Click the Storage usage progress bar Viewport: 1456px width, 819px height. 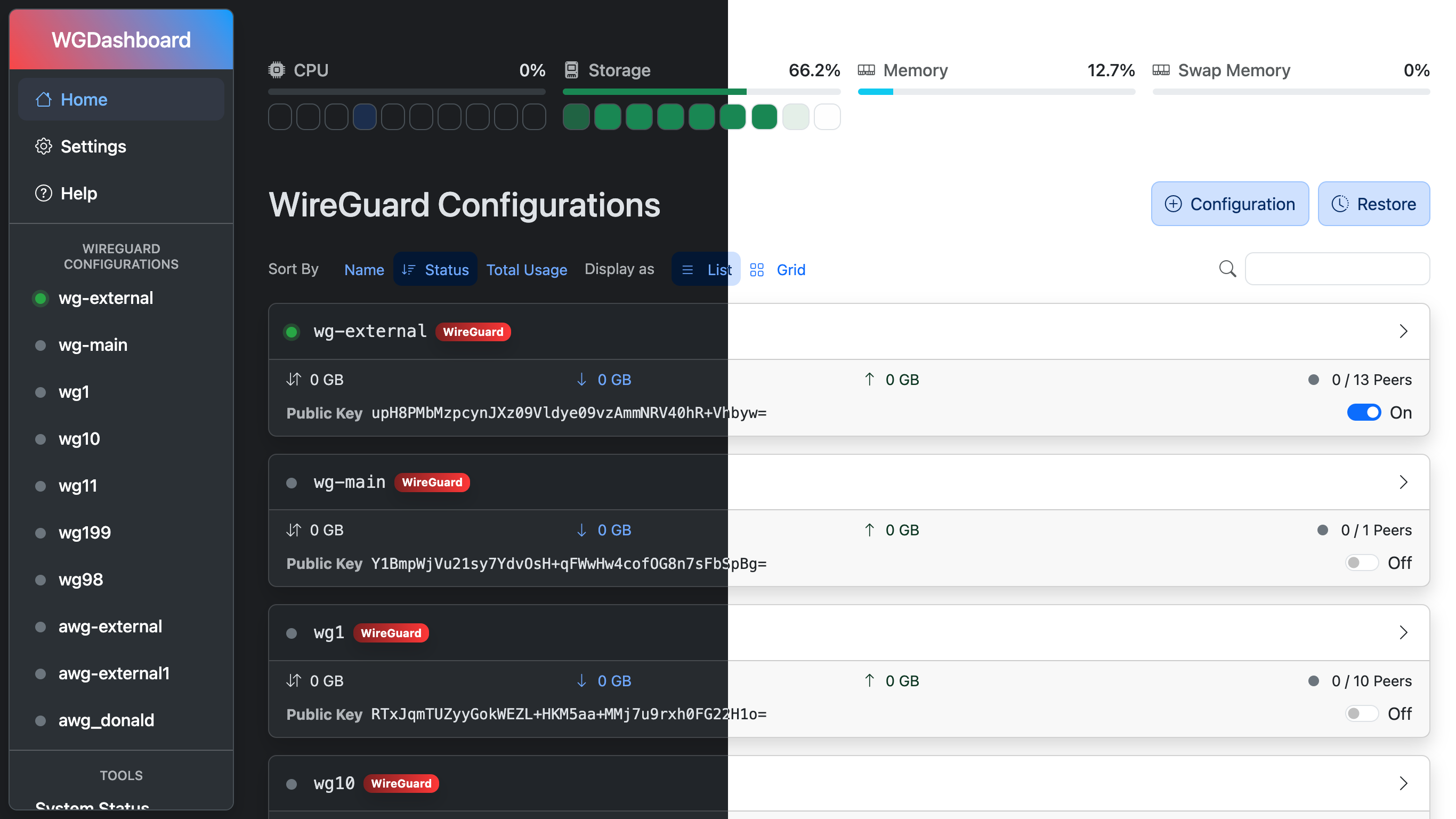tap(701, 92)
